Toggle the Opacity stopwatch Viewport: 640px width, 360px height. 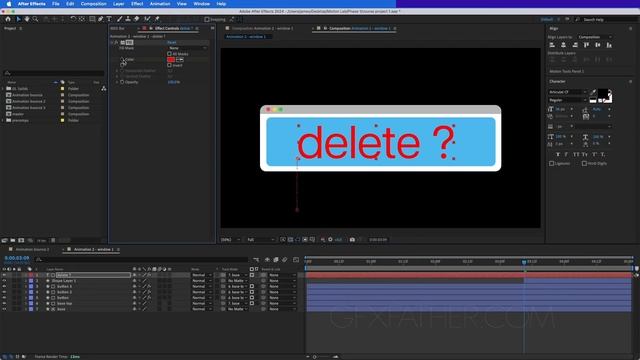click(122, 82)
